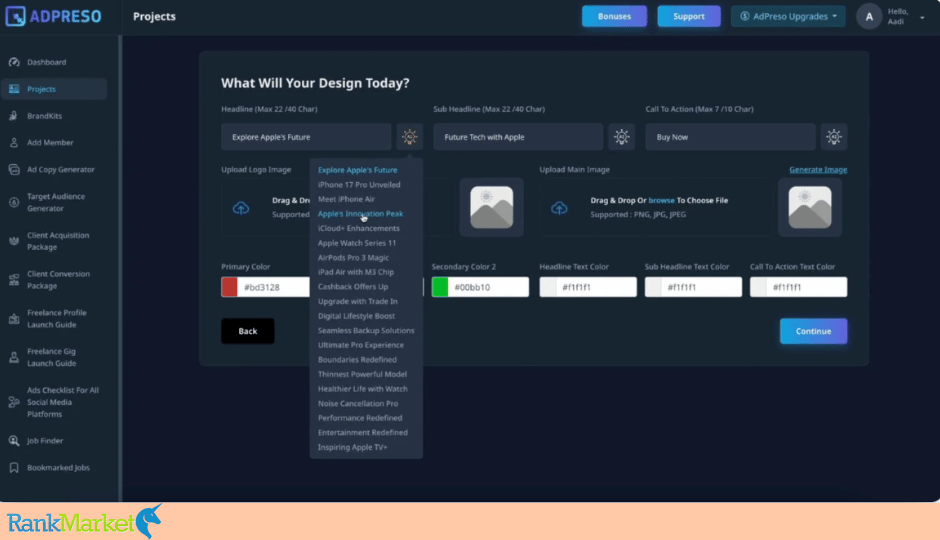Choose AirPods Pro 3 Magic headline
The image size is (940, 540).
click(x=353, y=258)
